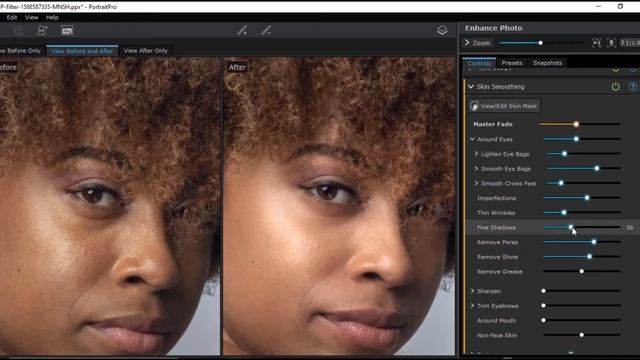Click the Remove Pores label
640x360 pixels.
coord(498,242)
